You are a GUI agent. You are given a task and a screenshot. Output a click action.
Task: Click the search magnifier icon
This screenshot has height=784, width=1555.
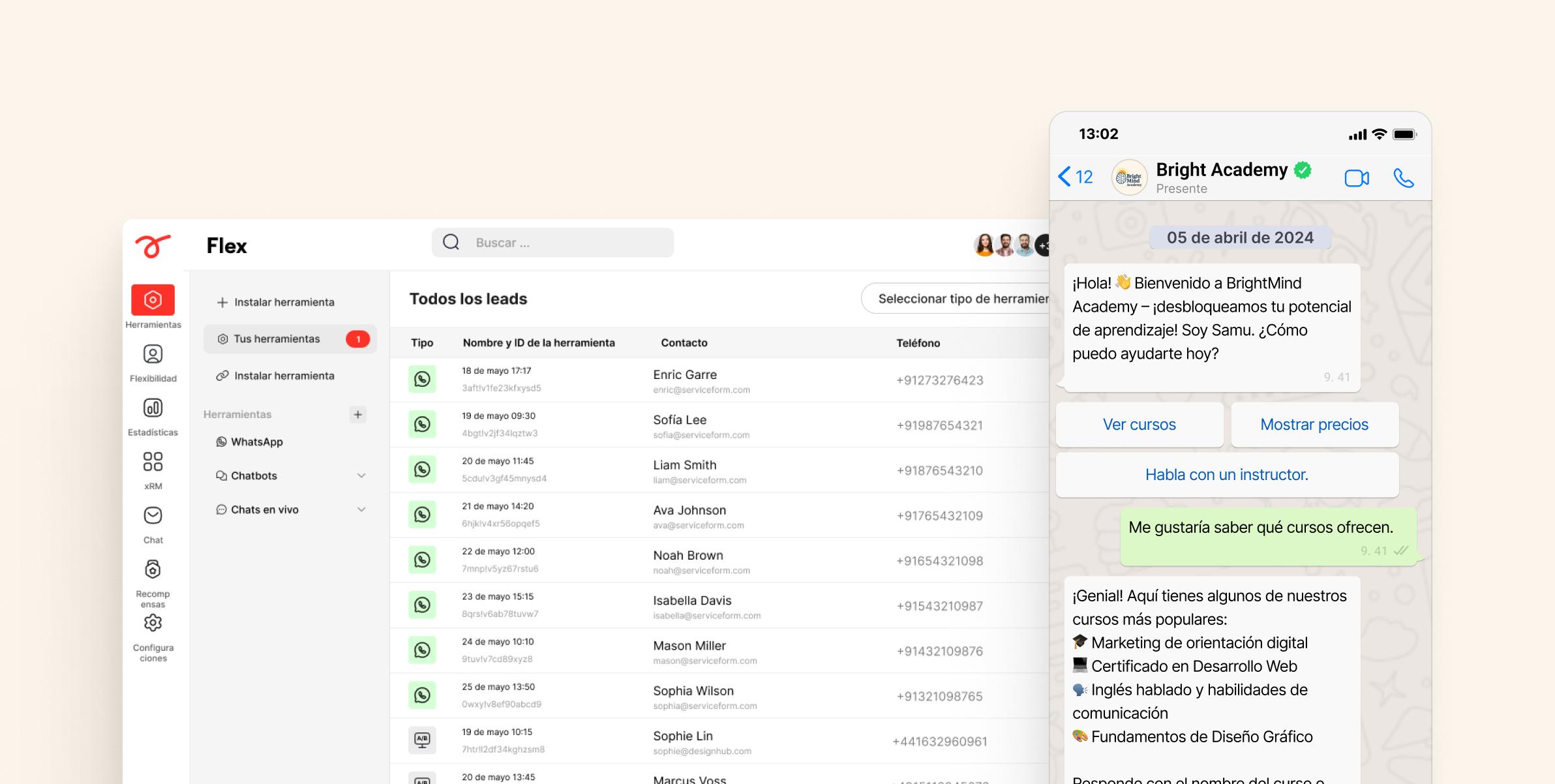point(451,243)
